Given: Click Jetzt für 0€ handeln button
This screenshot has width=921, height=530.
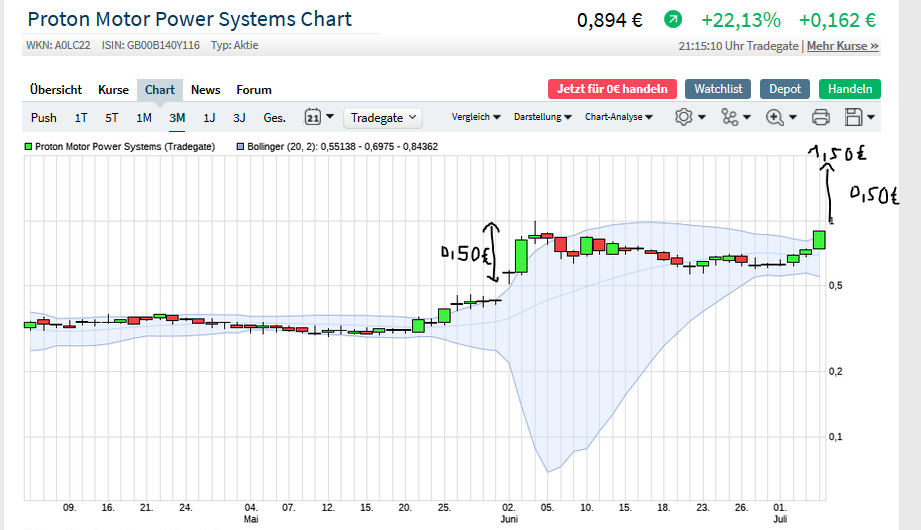Looking at the screenshot, I should point(612,89).
